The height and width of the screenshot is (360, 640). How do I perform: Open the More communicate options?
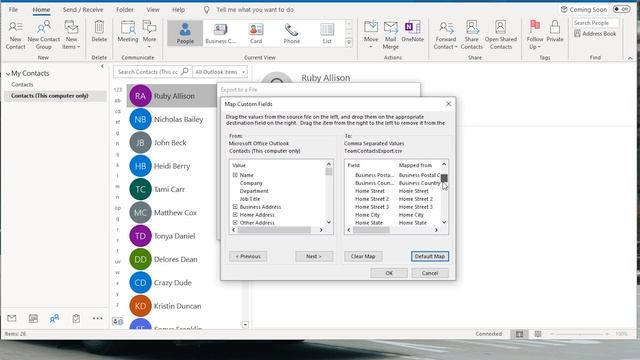pos(149,34)
